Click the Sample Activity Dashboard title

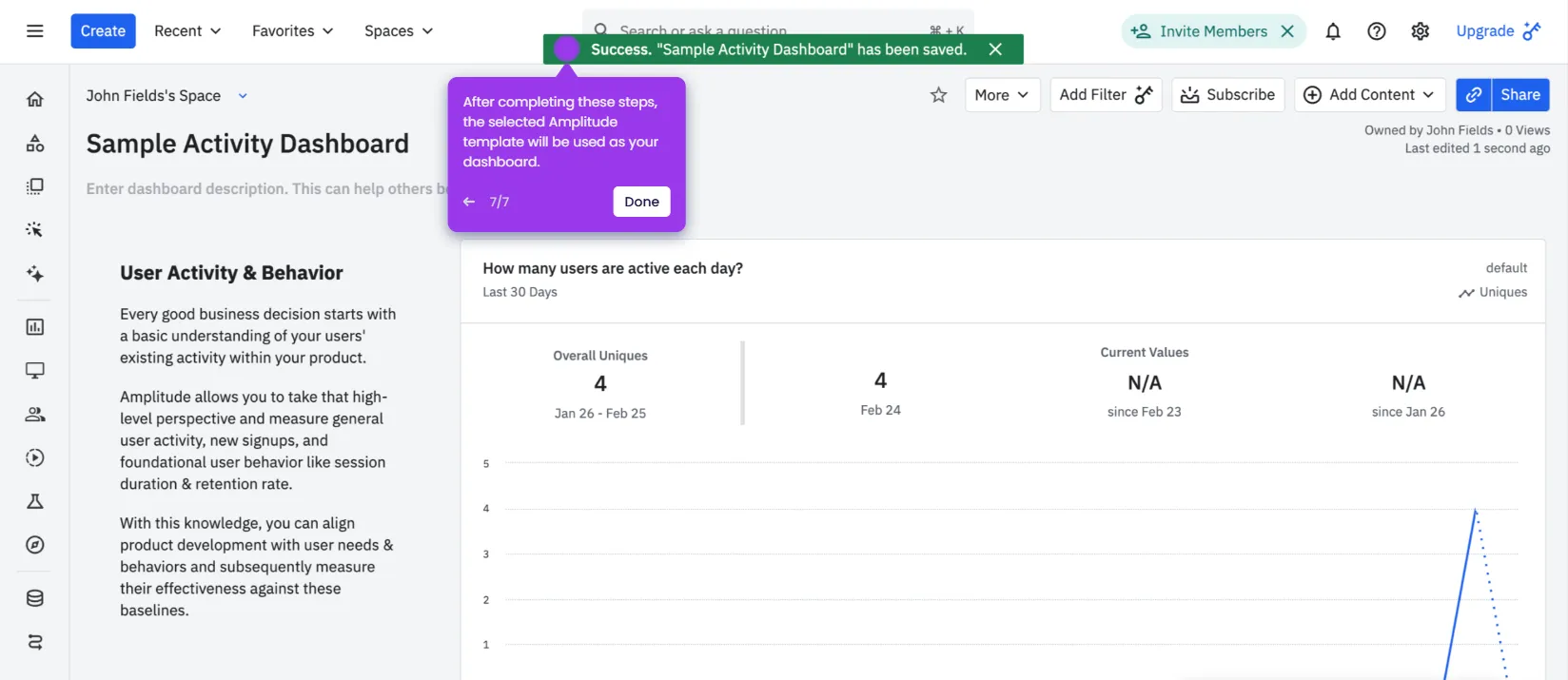[247, 144]
